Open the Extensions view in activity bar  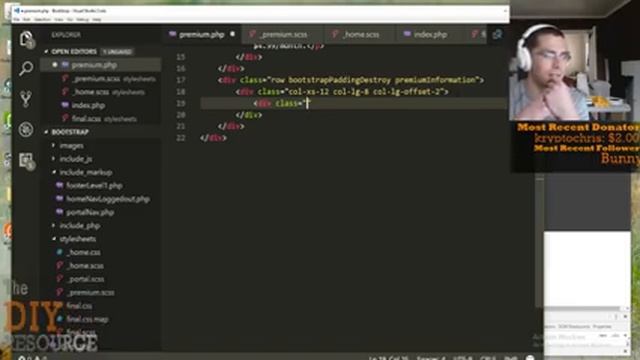click(x=27, y=161)
